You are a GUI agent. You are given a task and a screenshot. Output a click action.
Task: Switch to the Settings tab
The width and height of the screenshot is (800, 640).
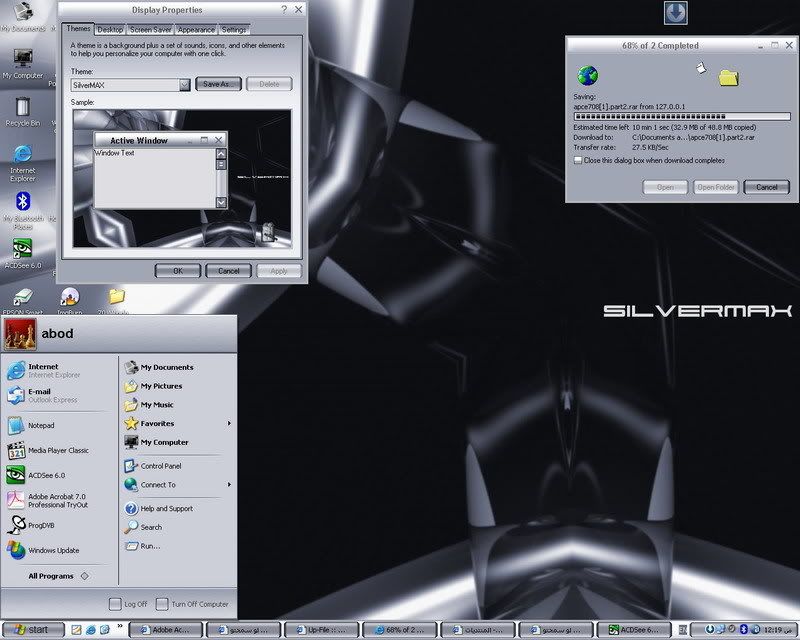point(234,30)
